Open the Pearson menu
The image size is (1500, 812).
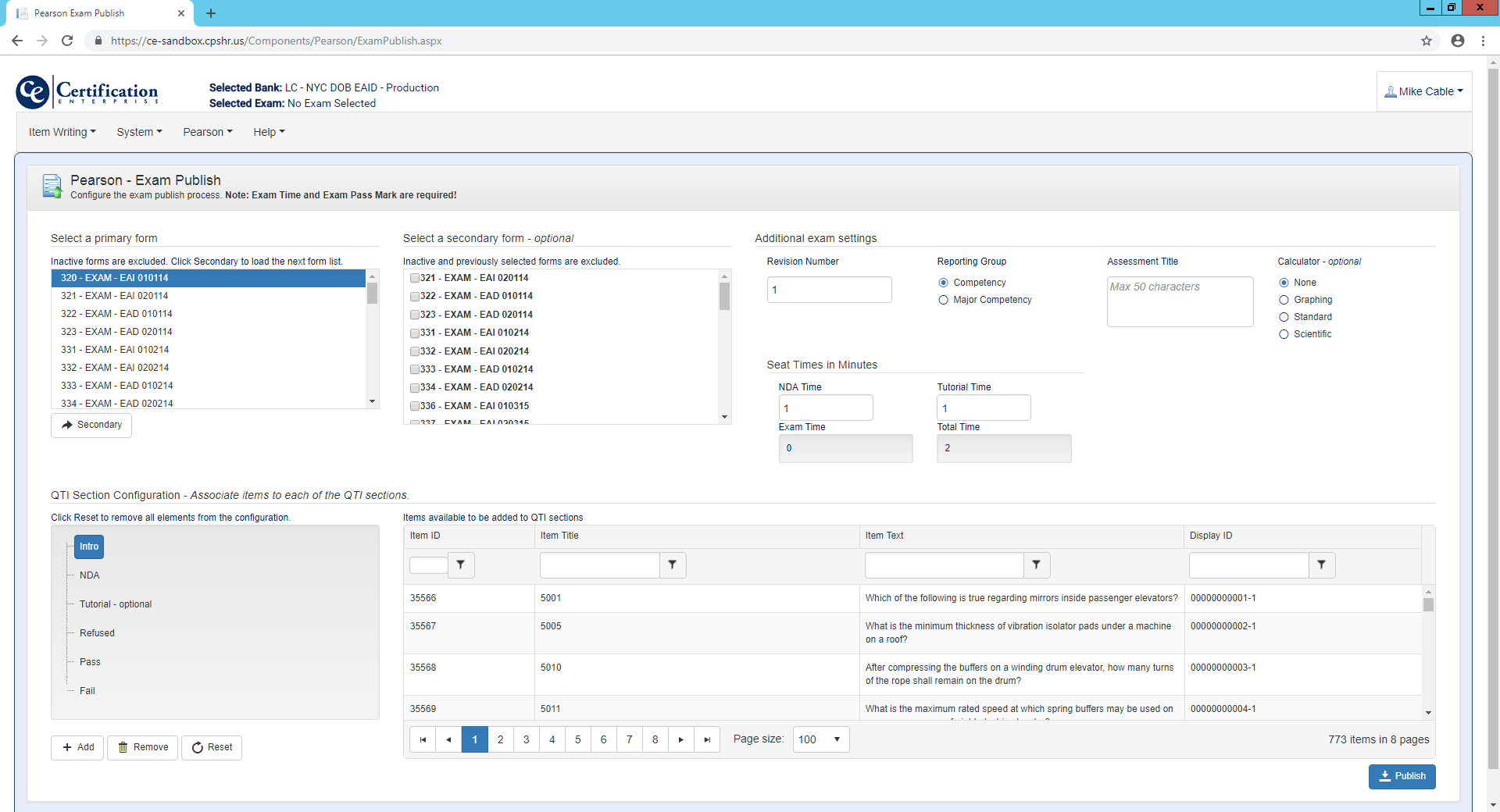(x=208, y=132)
